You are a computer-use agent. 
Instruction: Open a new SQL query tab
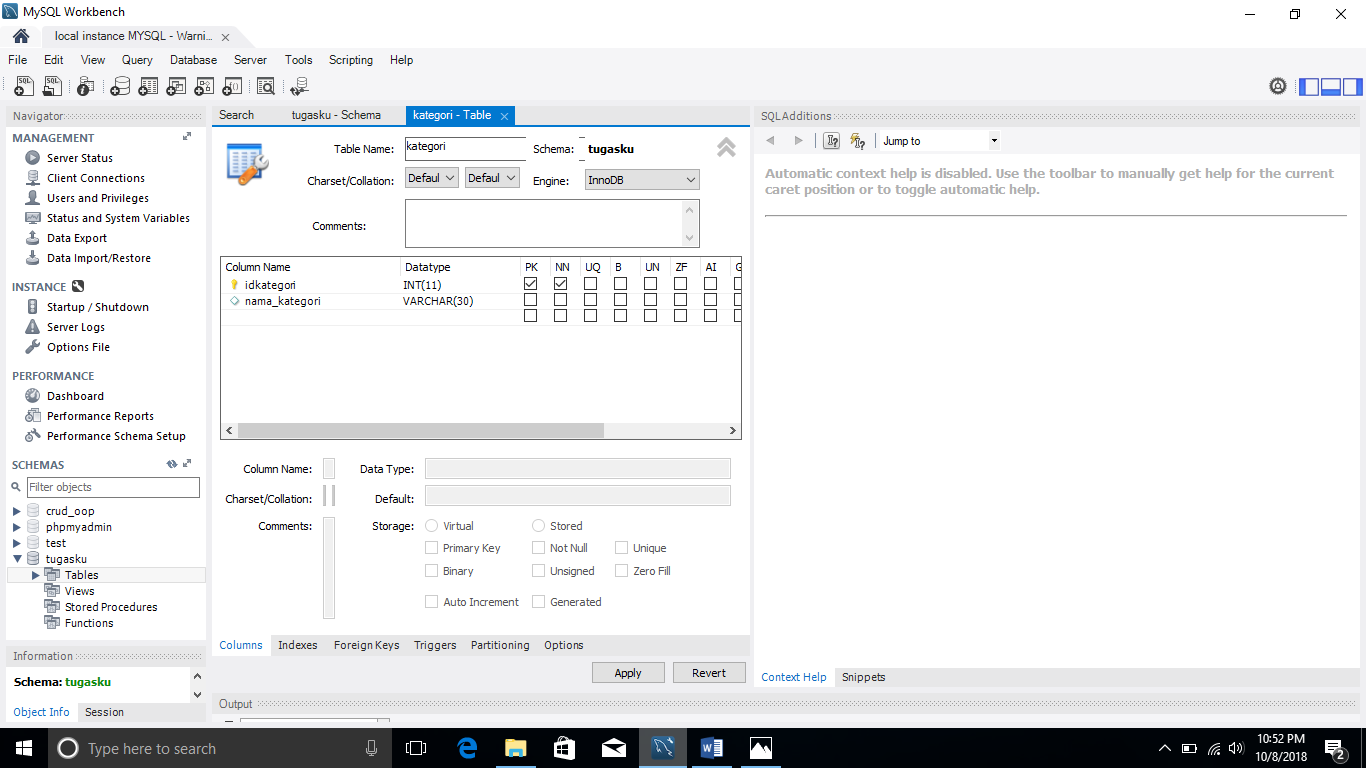click(23, 86)
